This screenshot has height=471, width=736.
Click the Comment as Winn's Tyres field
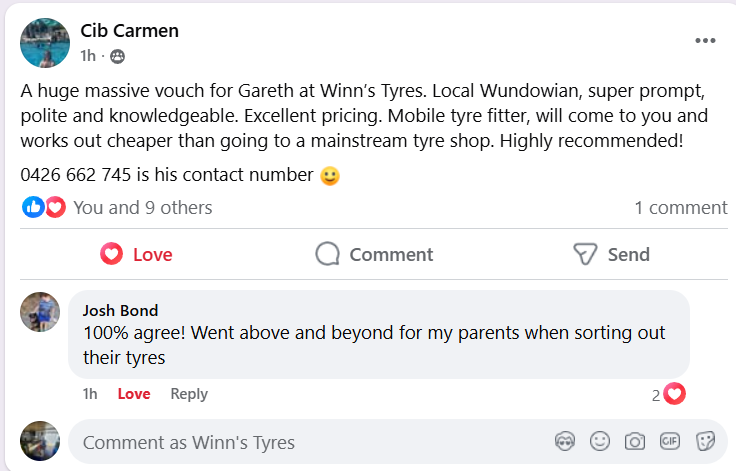(300, 442)
